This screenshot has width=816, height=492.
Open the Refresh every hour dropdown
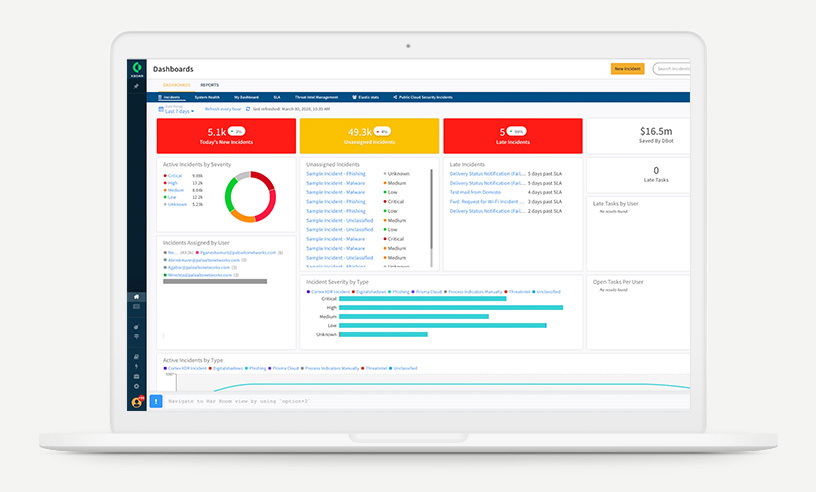pos(223,108)
